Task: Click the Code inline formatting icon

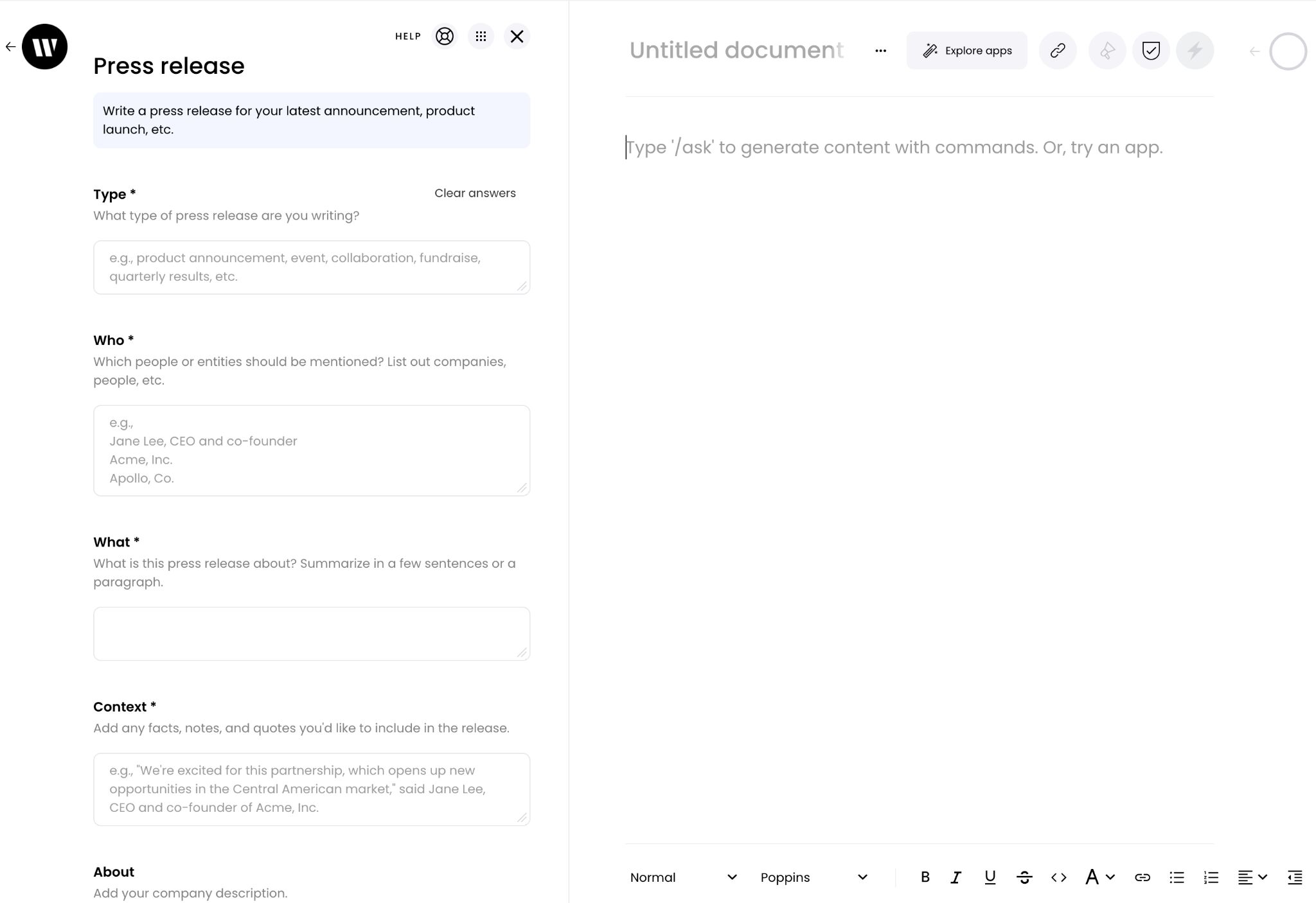Action: (x=1057, y=878)
